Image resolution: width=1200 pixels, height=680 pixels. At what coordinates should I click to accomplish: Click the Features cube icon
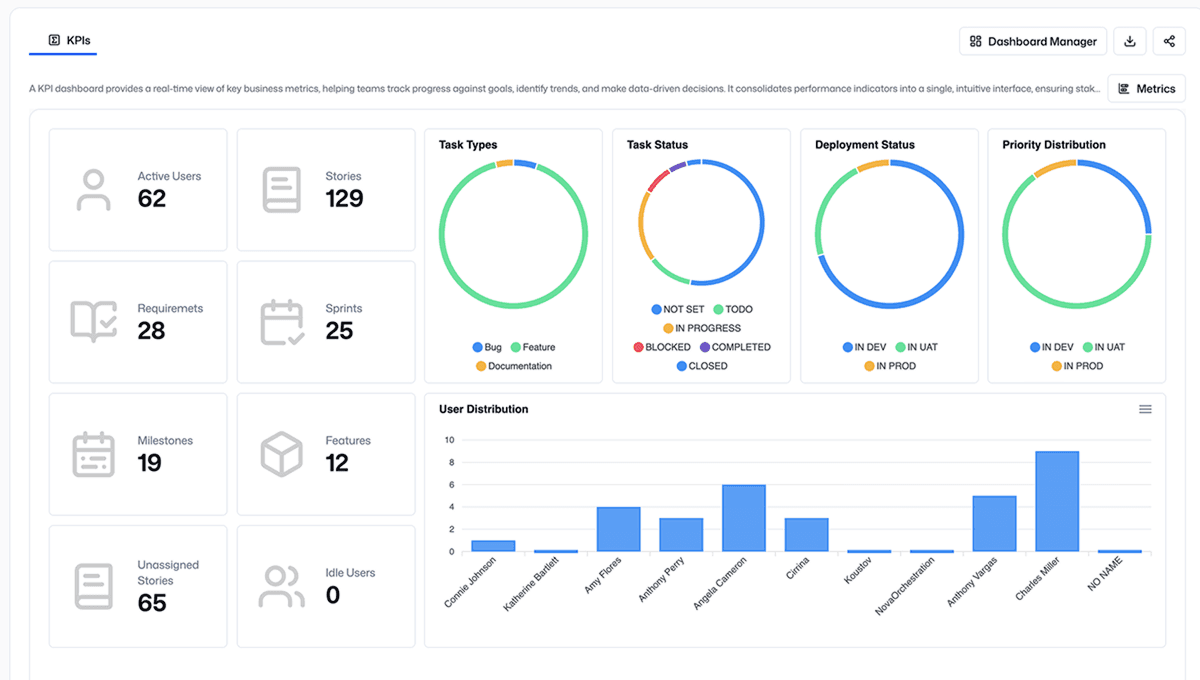click(x=281, y=454)
